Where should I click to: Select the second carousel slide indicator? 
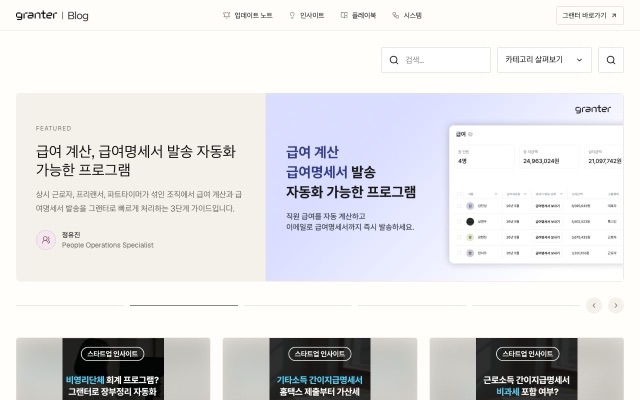tap(184, 305)
